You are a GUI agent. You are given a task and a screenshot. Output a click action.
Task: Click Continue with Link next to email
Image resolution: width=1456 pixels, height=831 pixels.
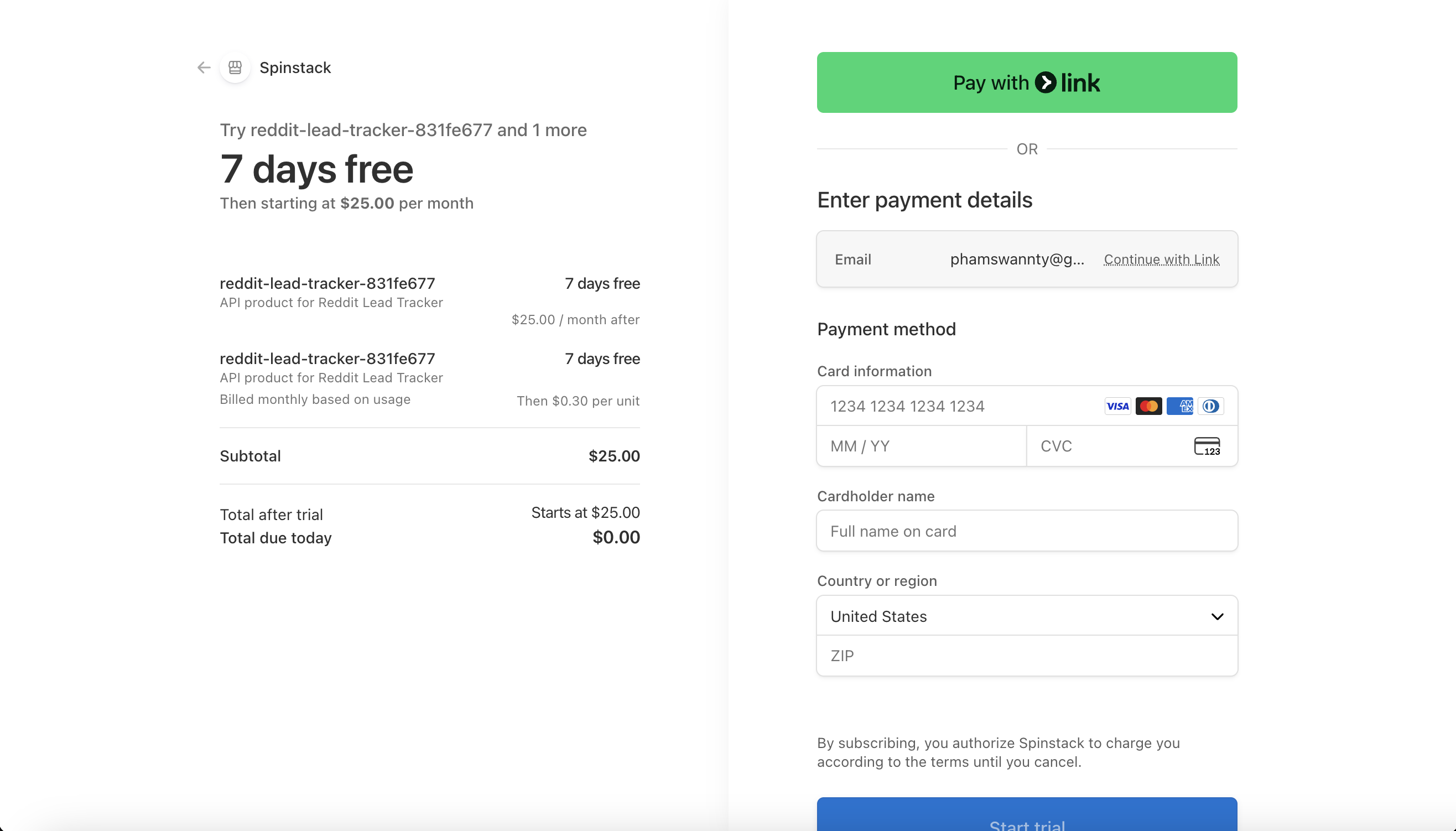click(1161, 259)
